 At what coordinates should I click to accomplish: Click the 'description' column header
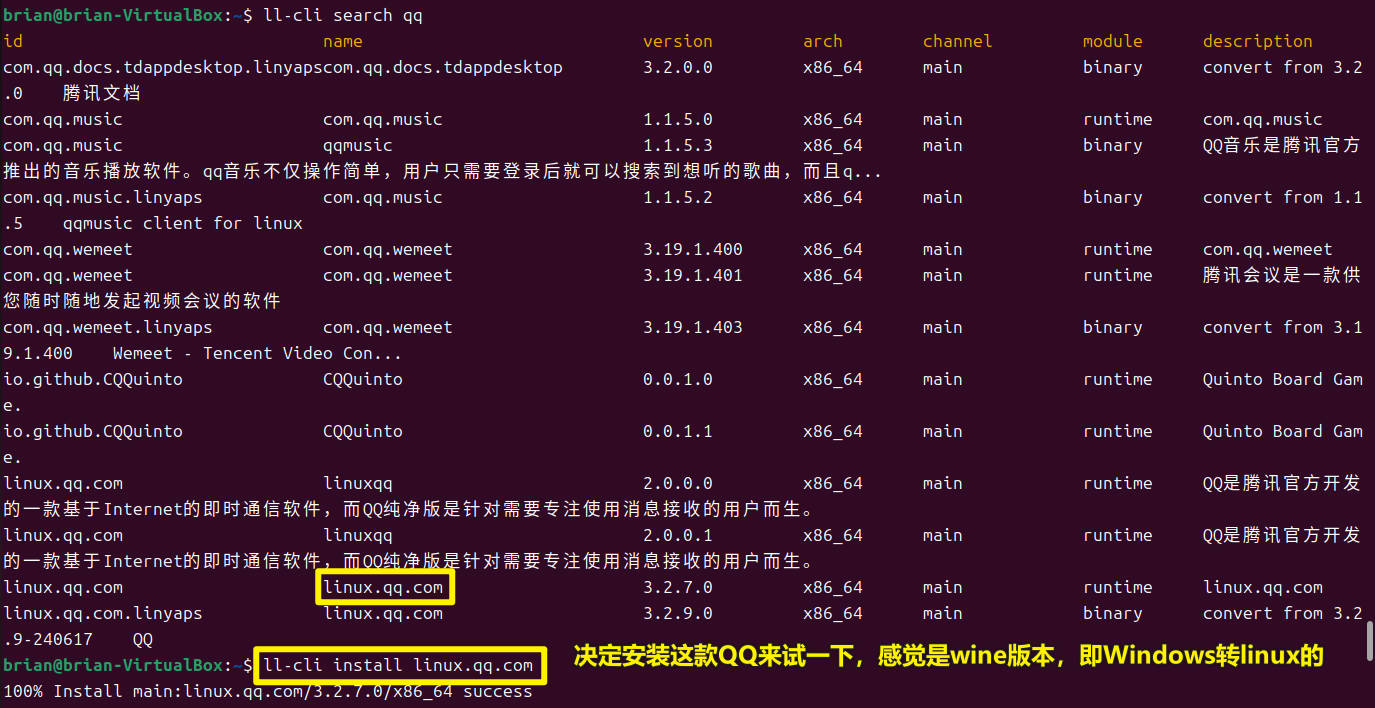click(1258, 42)
